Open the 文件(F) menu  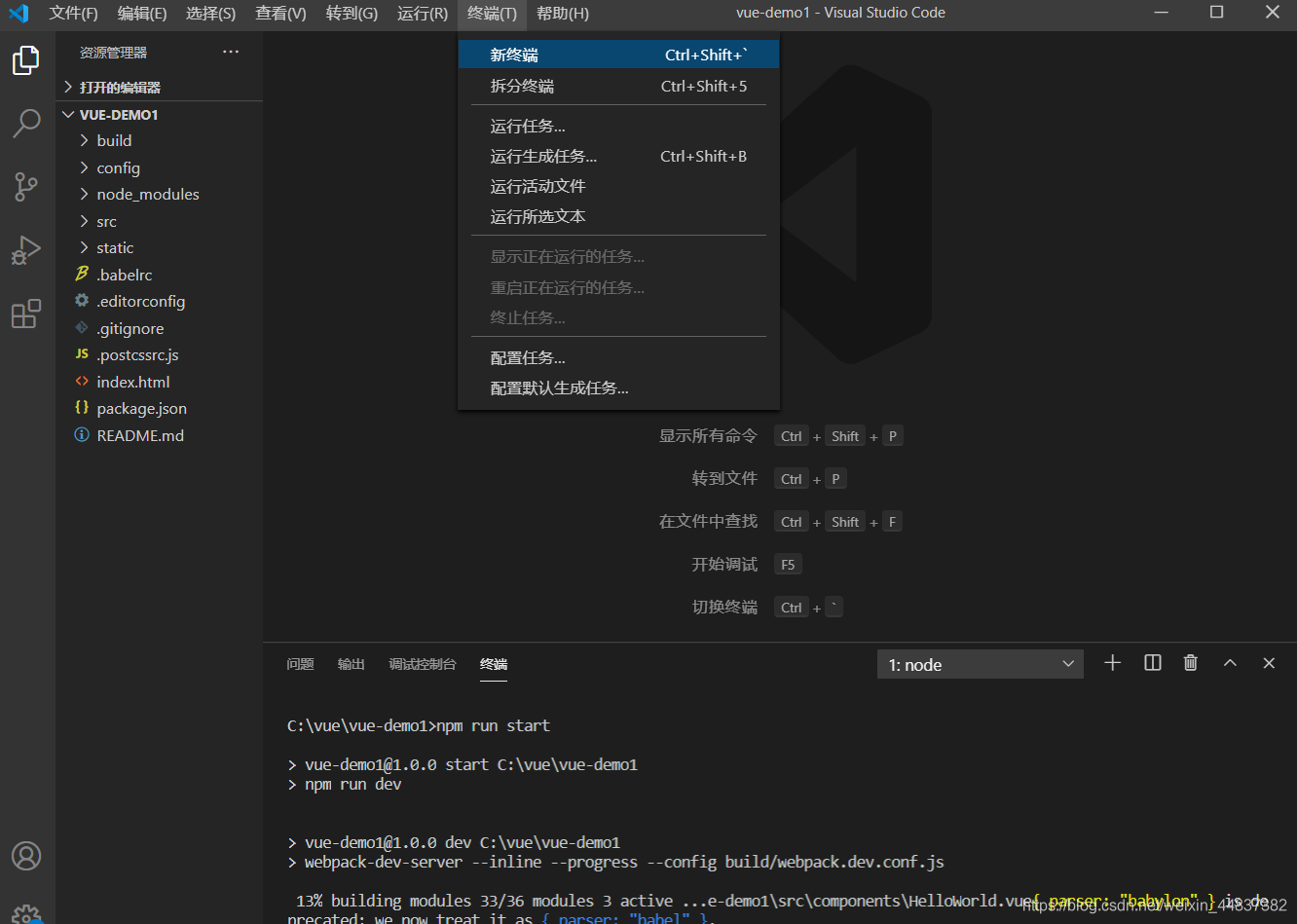pyautogui.click(x=74, y=14)
